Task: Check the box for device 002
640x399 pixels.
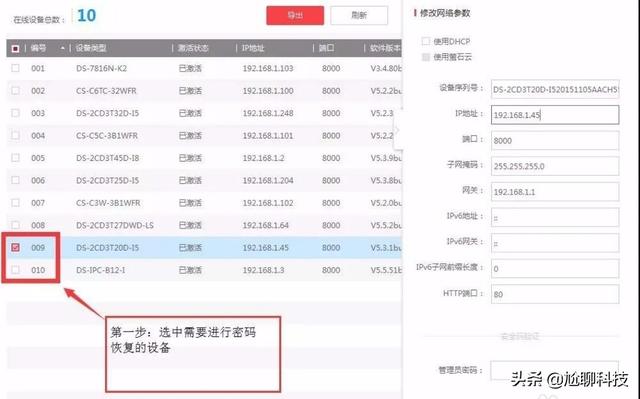Action: [15, 91]
